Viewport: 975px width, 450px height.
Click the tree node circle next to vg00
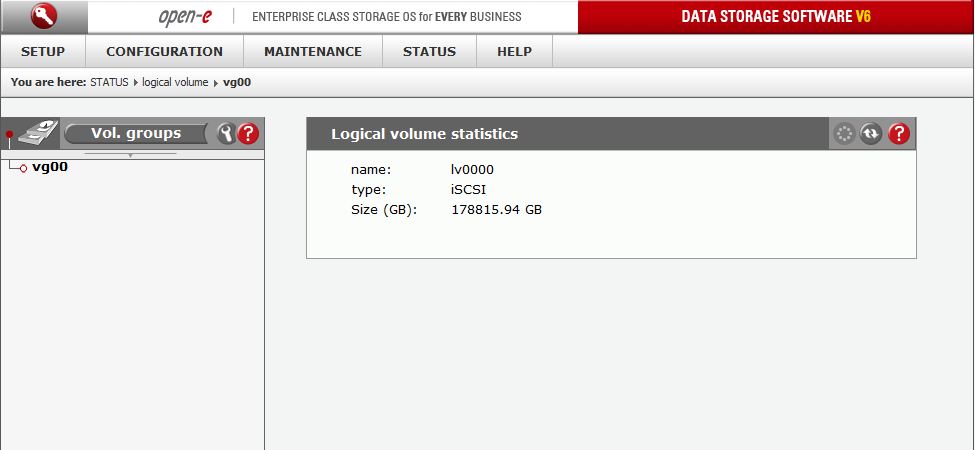[x=23, y=168]
